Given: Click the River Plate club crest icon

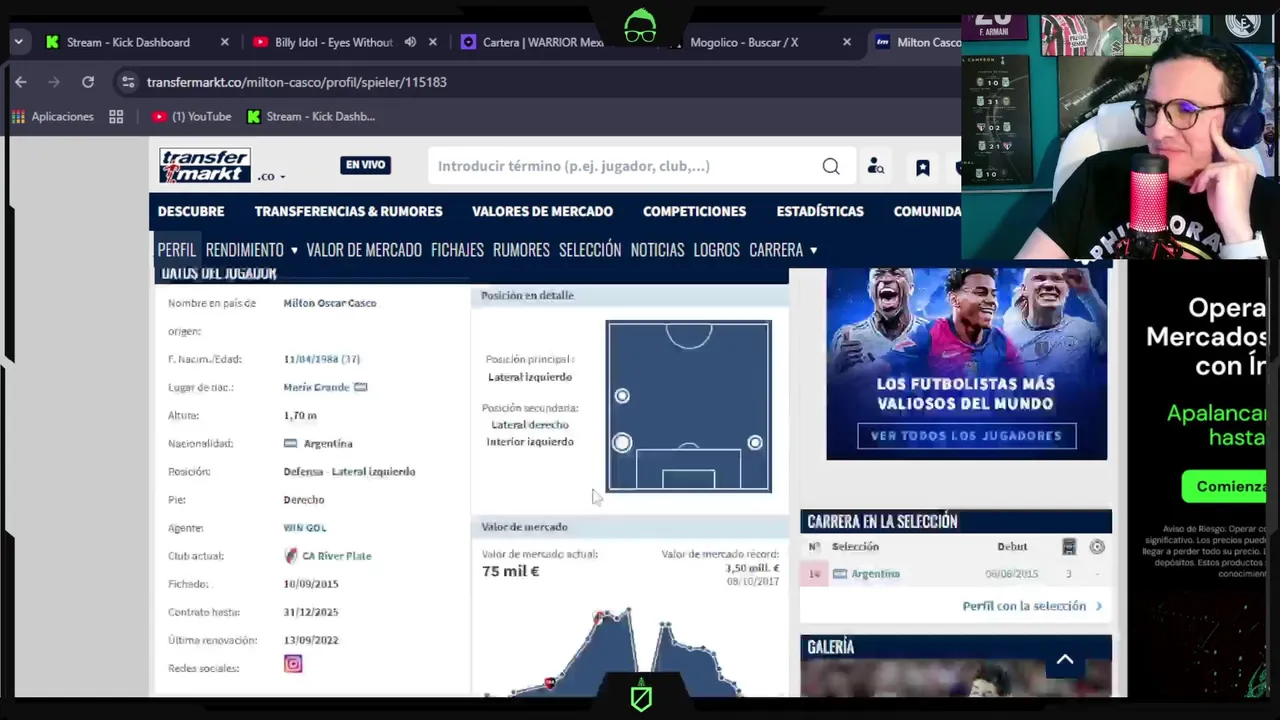Looking at the screenshot, I should click(291, 555).
